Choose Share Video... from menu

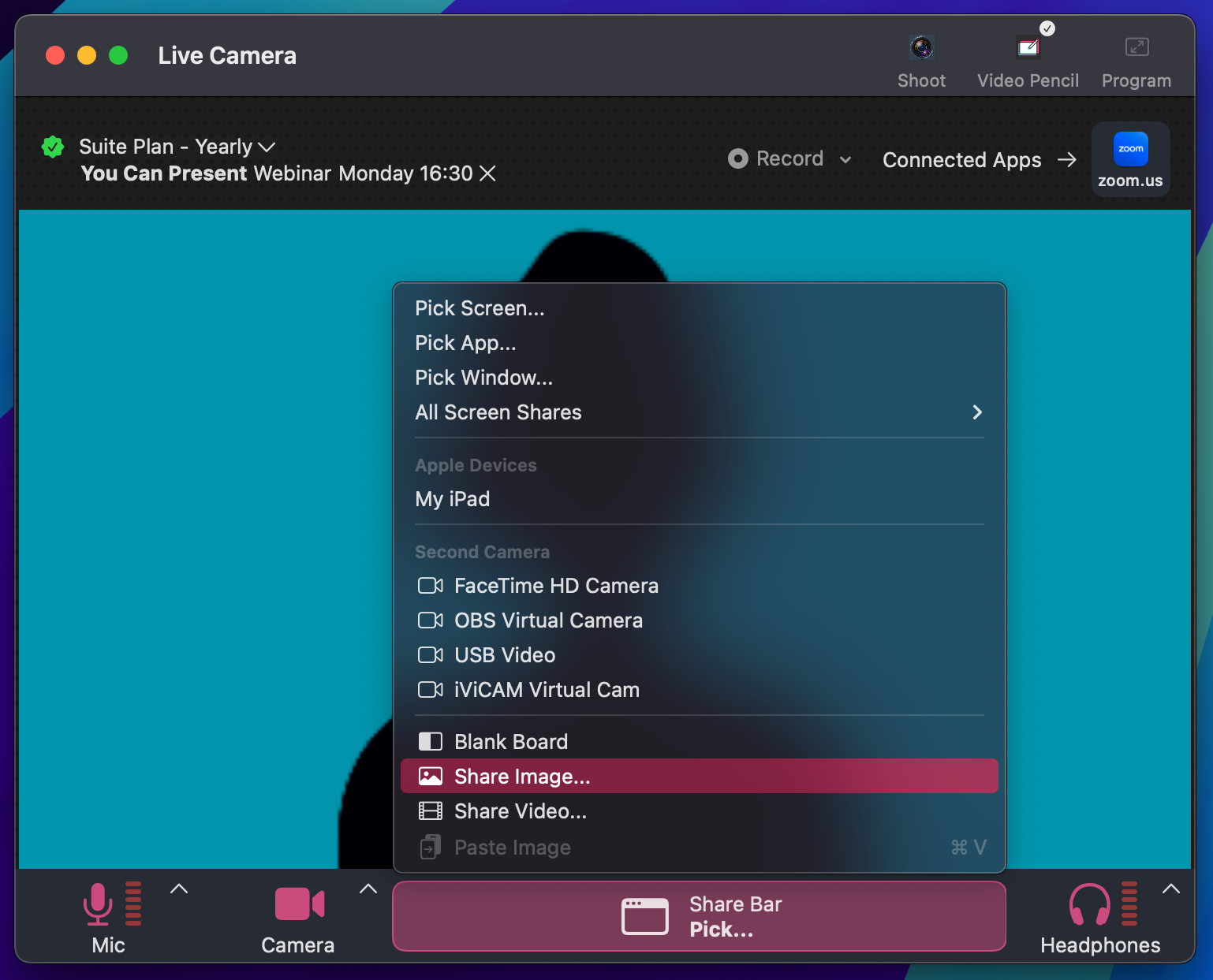pyautogui.click(x=700, y=811)
